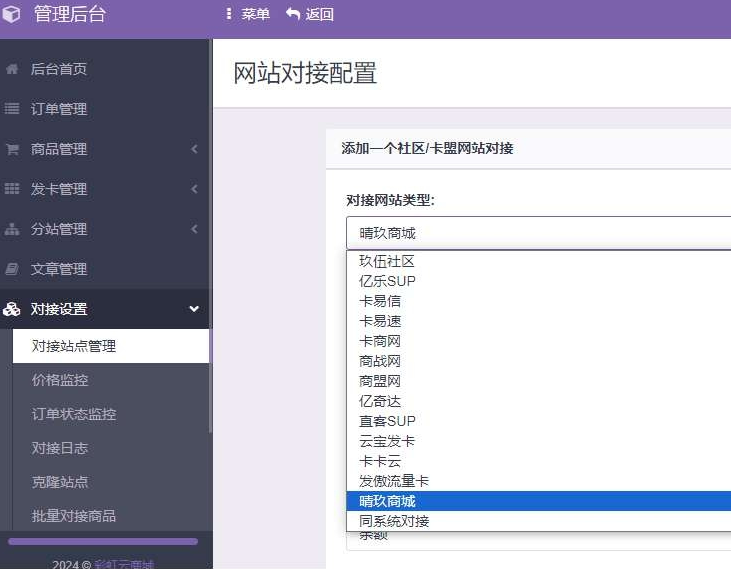Pick 云宝发卡 in the site type list
This screenshot has height=569, width=731.
click(387, 441)
